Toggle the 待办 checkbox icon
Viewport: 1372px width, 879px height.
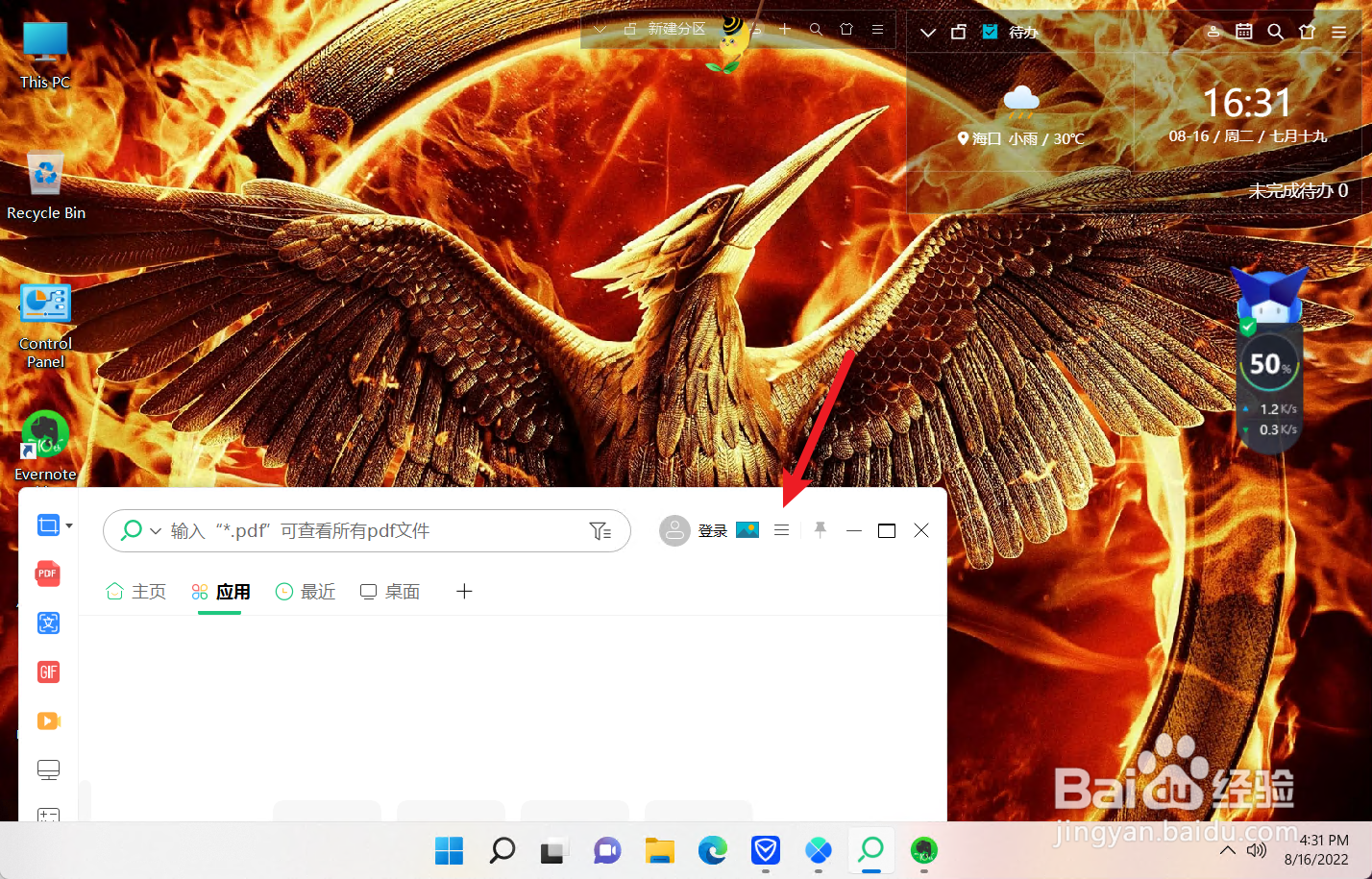[991, 32]
